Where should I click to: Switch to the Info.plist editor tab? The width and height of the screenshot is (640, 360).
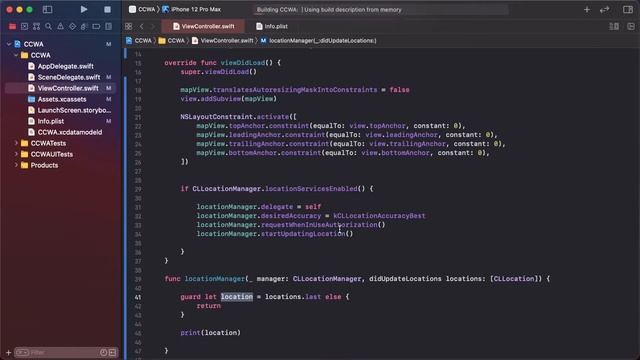coord(271,26)
